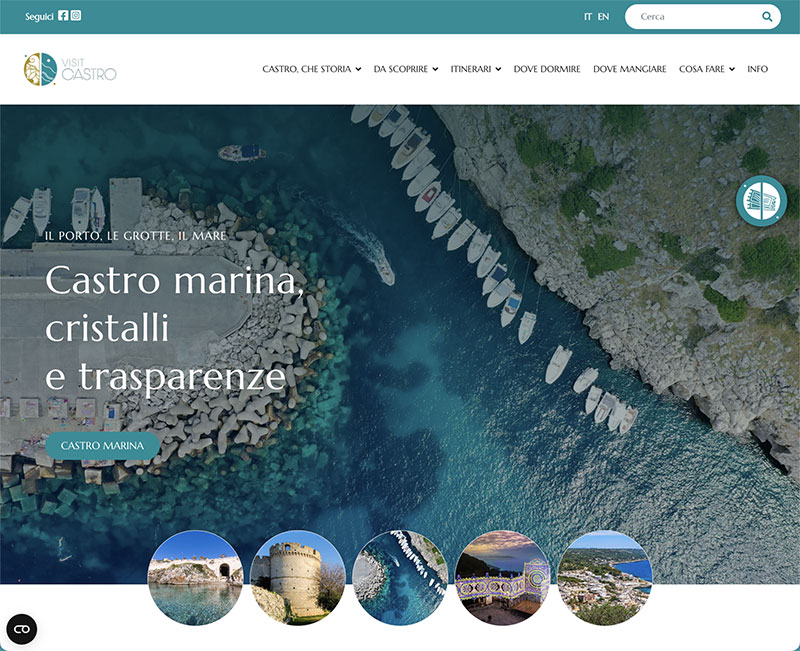Click the Castro Marina button
Viewport: 800px width, 651px height.
(102, 445)
